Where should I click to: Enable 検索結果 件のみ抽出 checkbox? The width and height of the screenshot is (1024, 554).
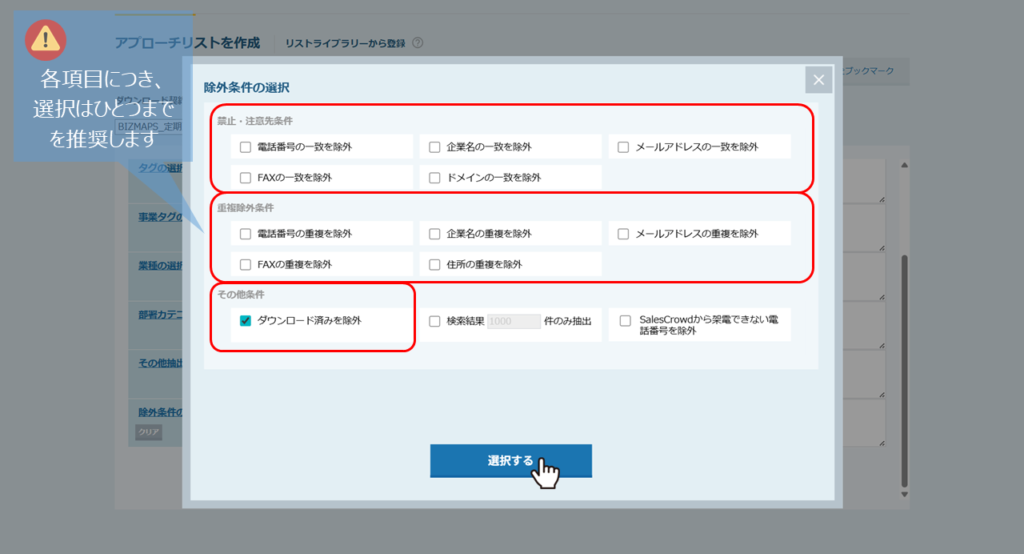click(435, 322)
